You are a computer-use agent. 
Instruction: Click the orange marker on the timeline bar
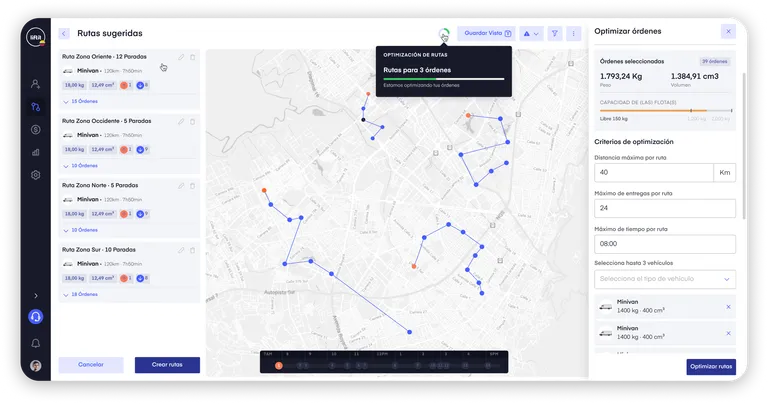point(278,365)
